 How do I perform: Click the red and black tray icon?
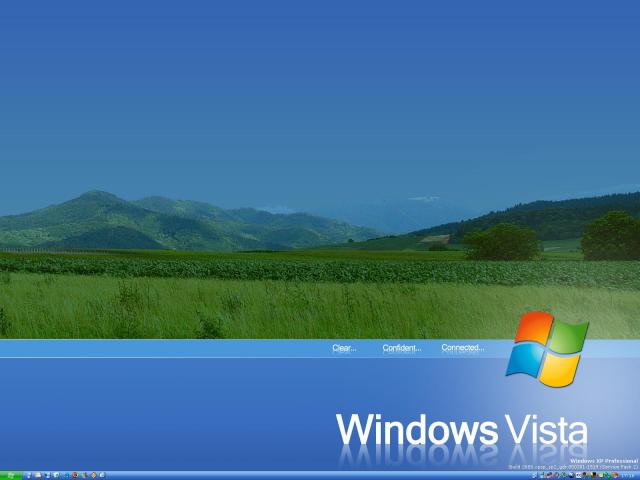pyautogui.click(x=593, y=475)
